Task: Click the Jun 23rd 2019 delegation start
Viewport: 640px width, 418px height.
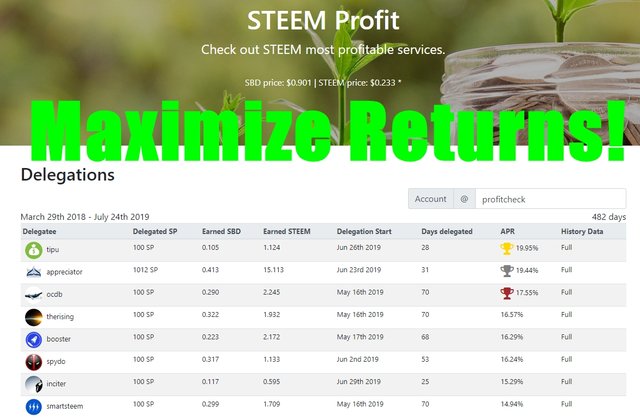Action: 359,270
